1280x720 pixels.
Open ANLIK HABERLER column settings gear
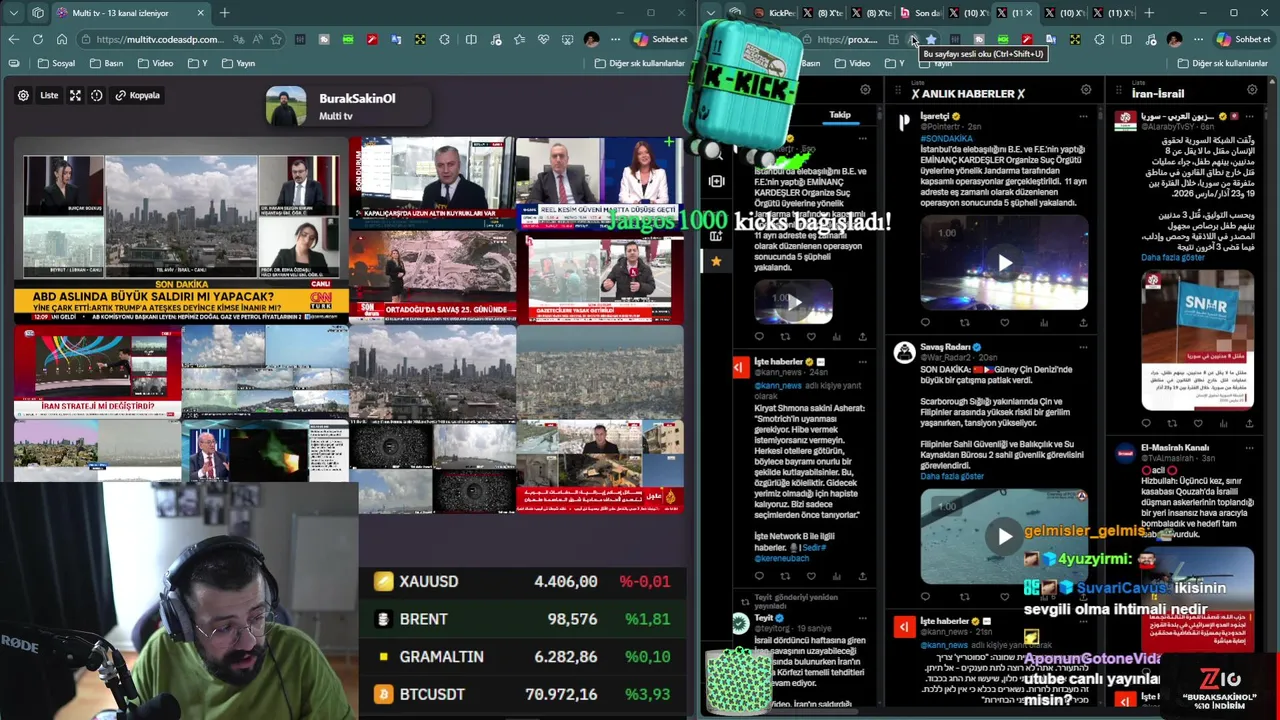[x=1086, y=90]
